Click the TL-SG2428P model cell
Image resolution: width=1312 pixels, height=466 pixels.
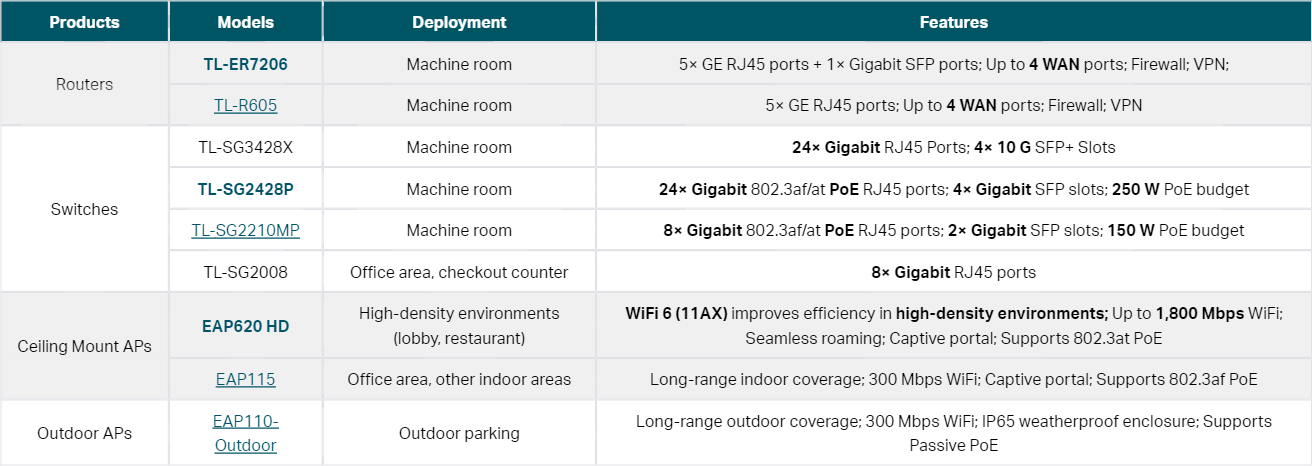click(x=245, y=189)
